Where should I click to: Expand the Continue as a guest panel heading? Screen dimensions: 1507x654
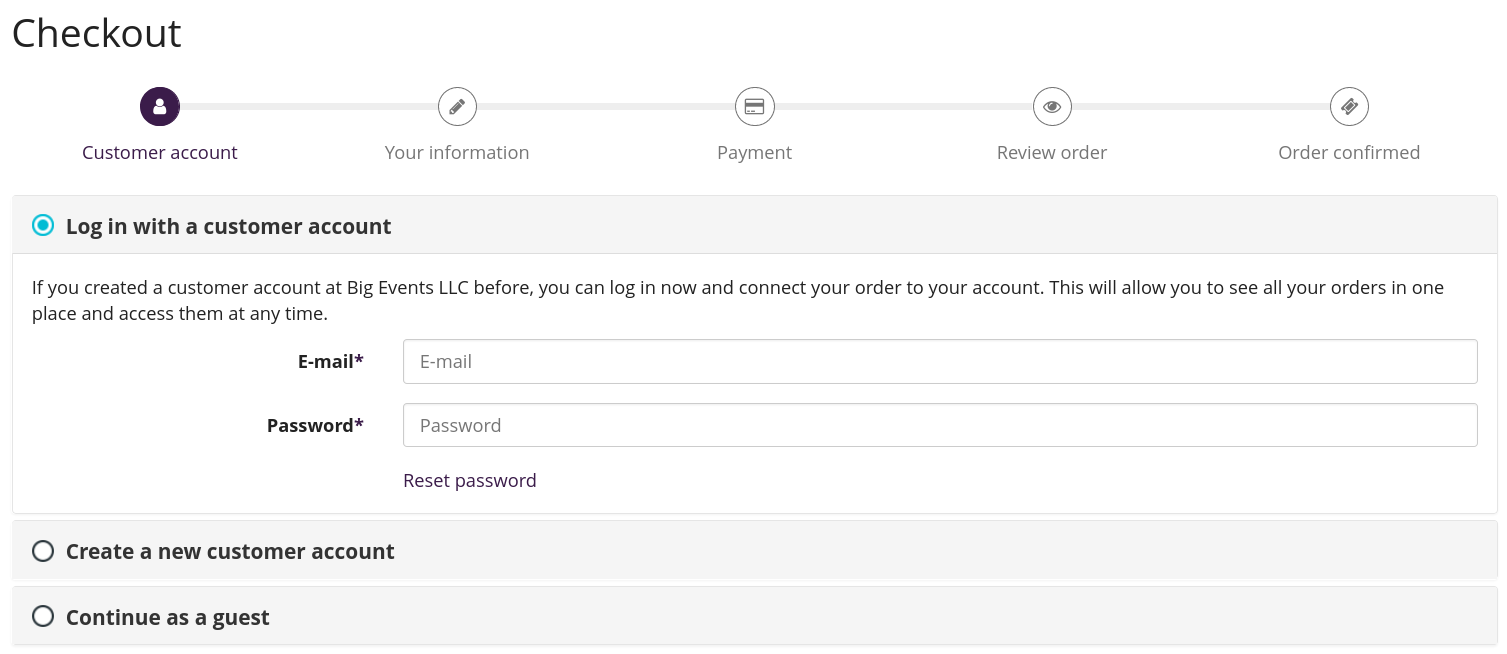pyautogui.click(x=168, y=617)
